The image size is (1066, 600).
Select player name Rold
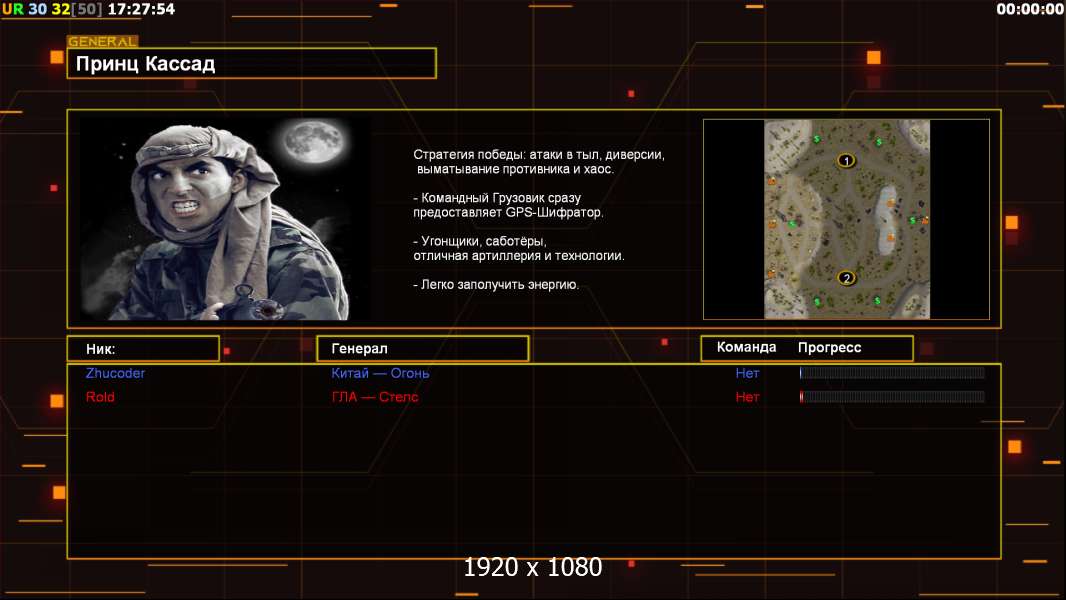pyautogui.click(x=100, y=397)
